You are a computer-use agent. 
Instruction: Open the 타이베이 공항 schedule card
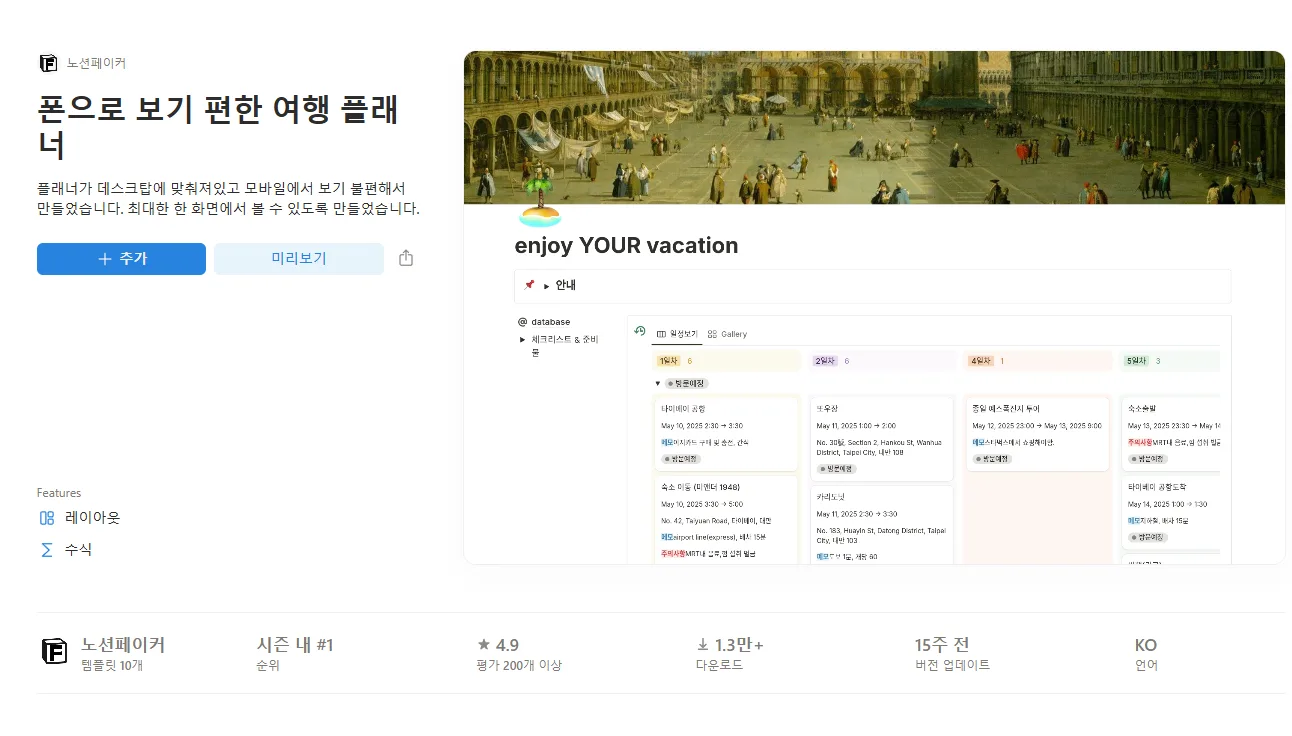[725, 432]
